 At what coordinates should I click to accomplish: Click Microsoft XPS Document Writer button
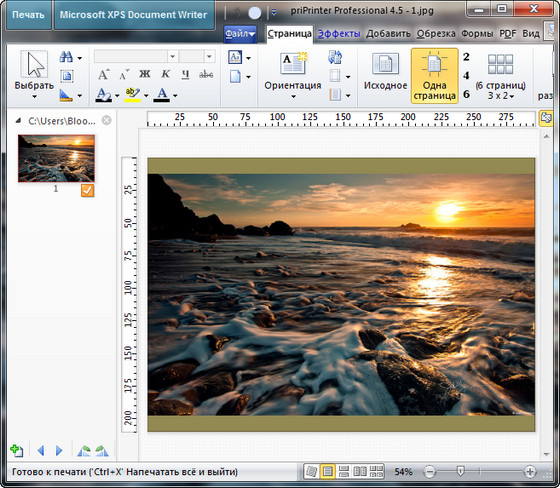(x=134, y=15)
